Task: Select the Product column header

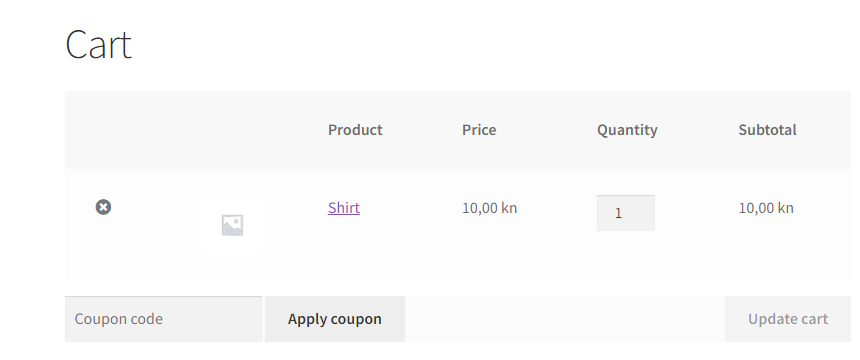Action: 355,130
